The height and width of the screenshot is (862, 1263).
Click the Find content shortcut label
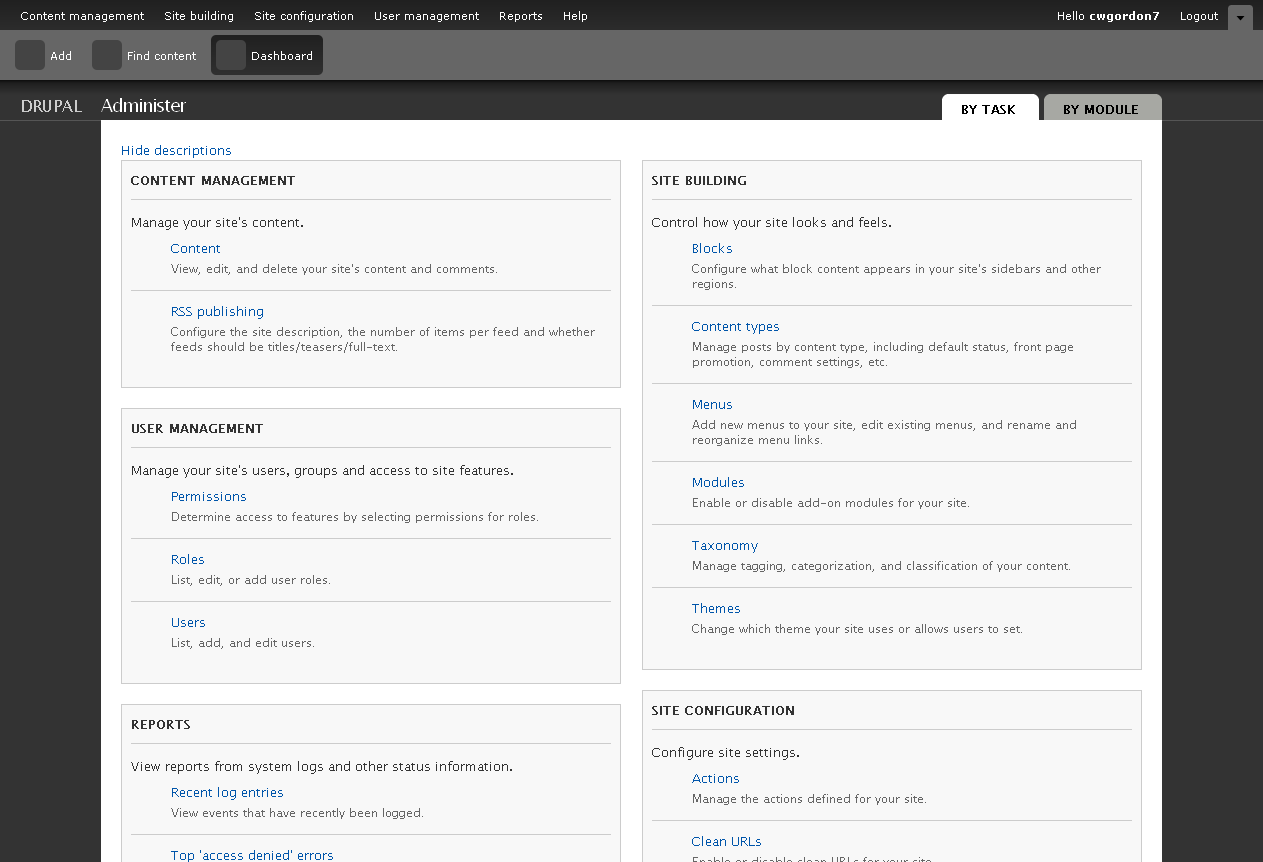click(x=161, y=56)
